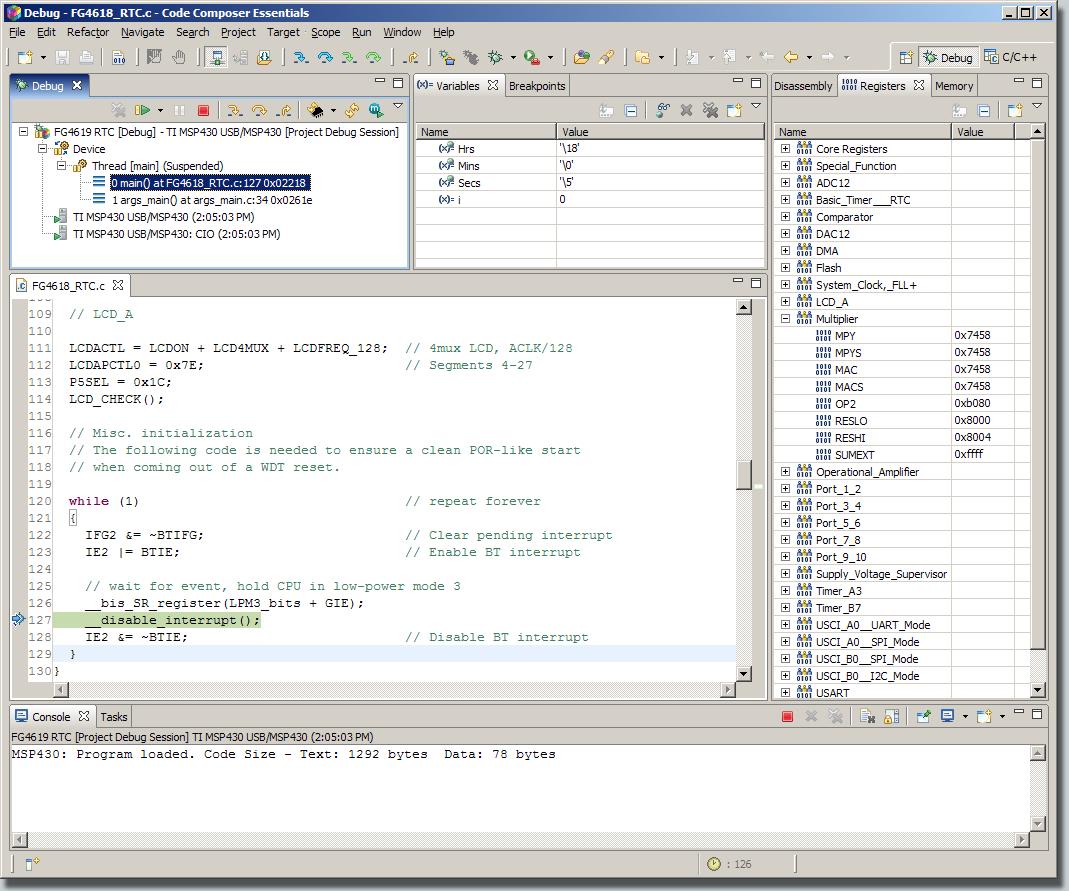The height and width of the screenshot is (891, 1069).
Task: Expand the ADC12 register group
Action: point(785,183)
